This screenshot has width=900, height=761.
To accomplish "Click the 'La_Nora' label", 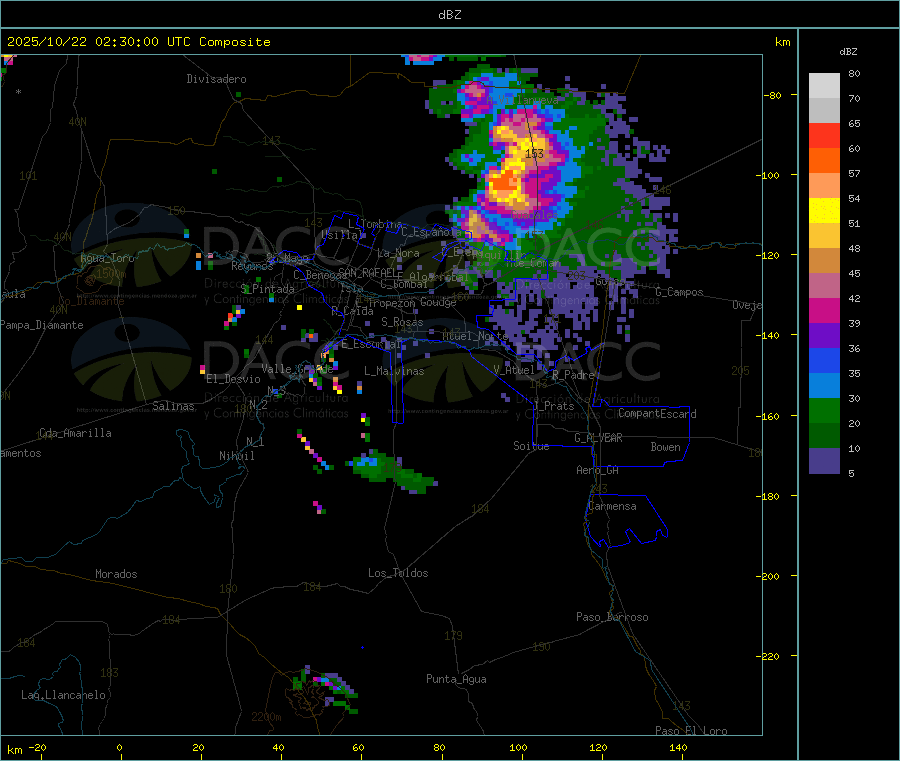I will (398, 253).
